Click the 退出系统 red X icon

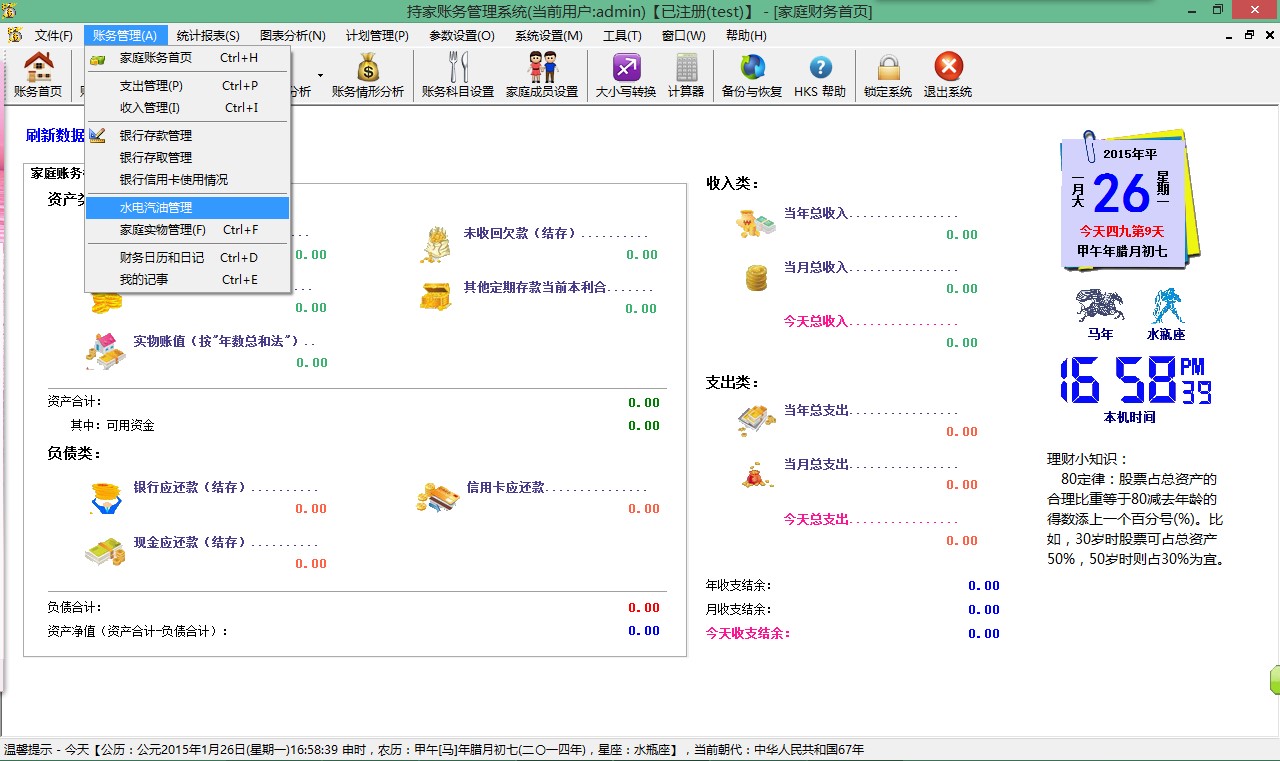[x=948, y=75]
